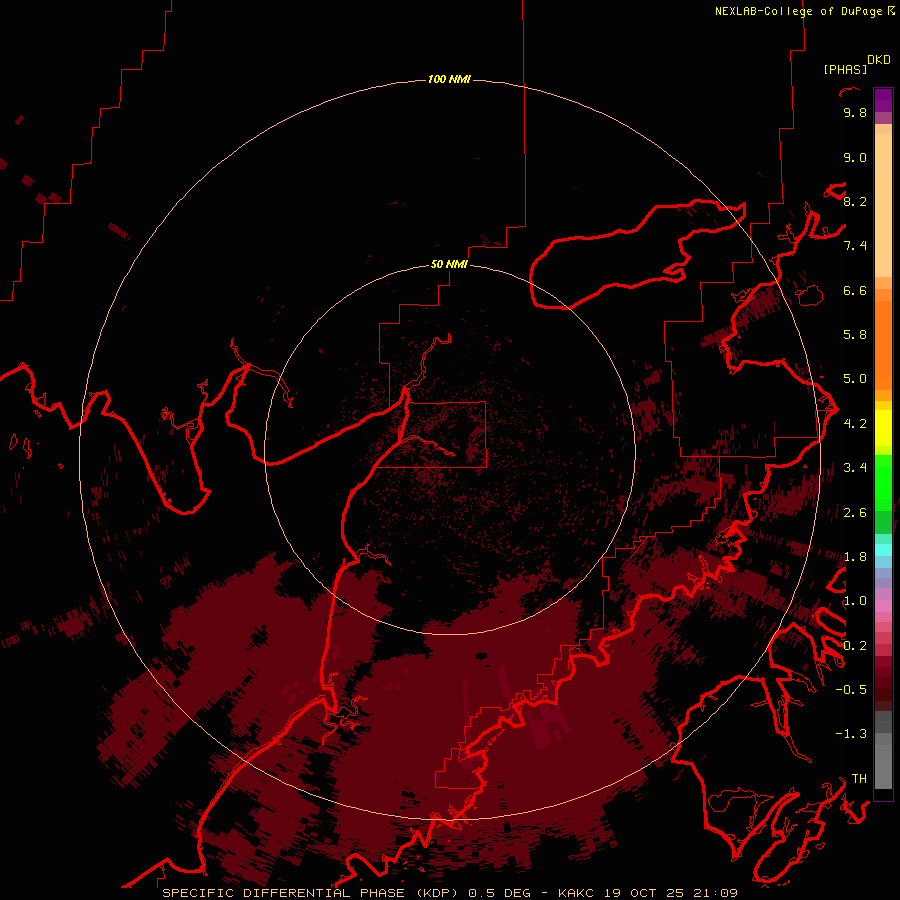
Task: Pick the purple top segment of the color bar
Action: pos(883,100)
